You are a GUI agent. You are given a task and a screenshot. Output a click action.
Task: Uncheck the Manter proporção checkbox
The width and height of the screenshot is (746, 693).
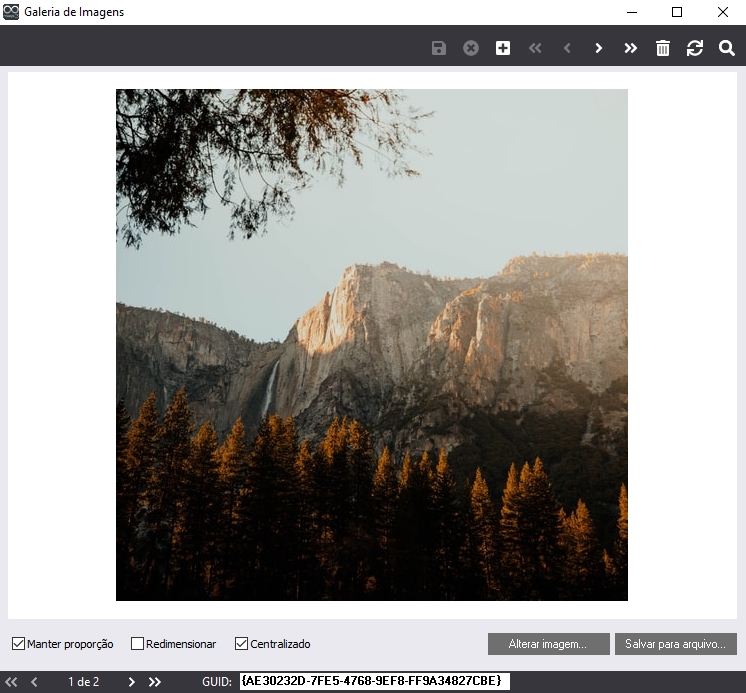click(x=19, y=644)
